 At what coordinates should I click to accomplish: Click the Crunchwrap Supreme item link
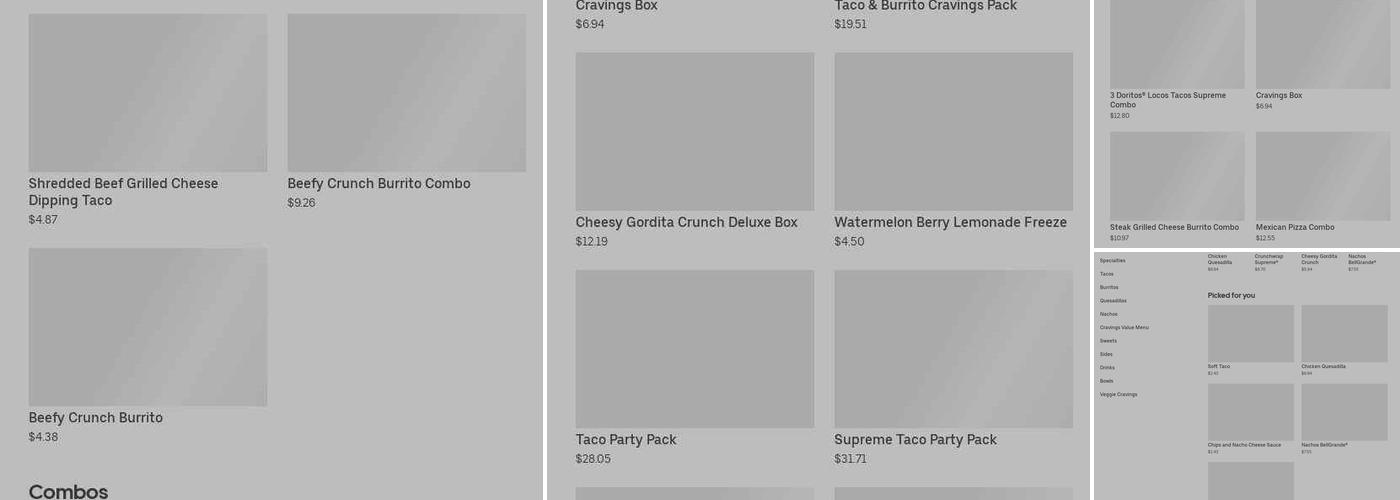point(1269,260)
